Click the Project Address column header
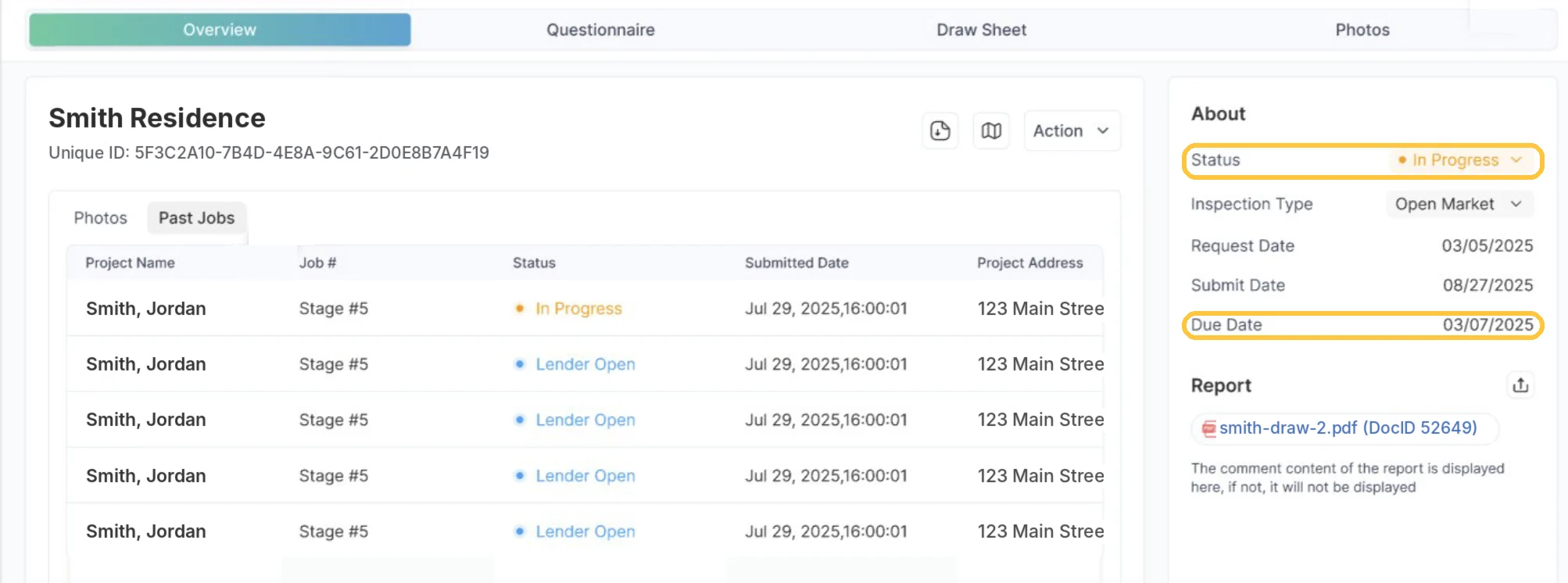Screen dimensions: 1568x583 tap(1029, 263)
